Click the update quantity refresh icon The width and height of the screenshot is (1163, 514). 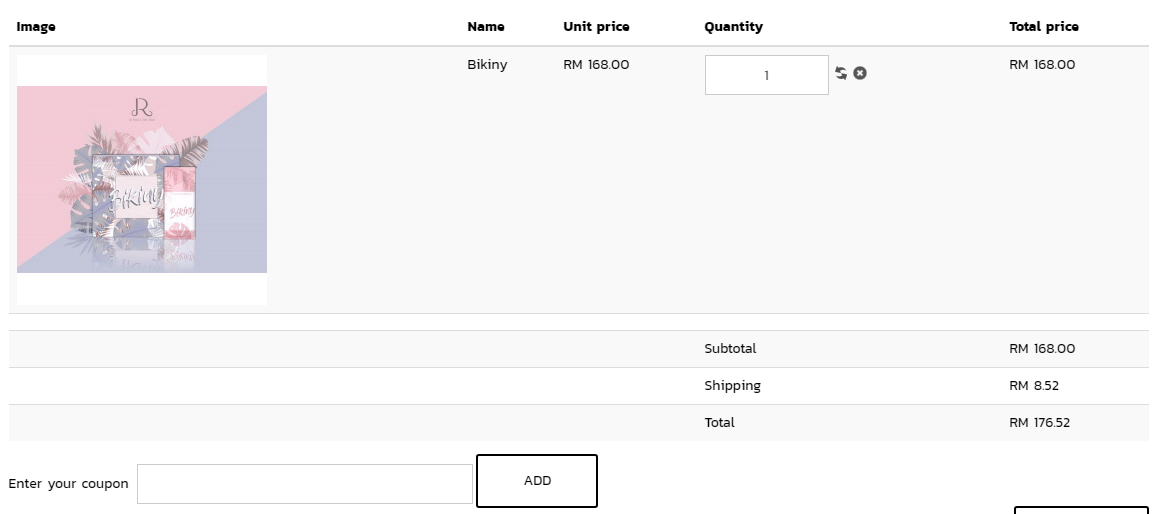pos(841,73)
